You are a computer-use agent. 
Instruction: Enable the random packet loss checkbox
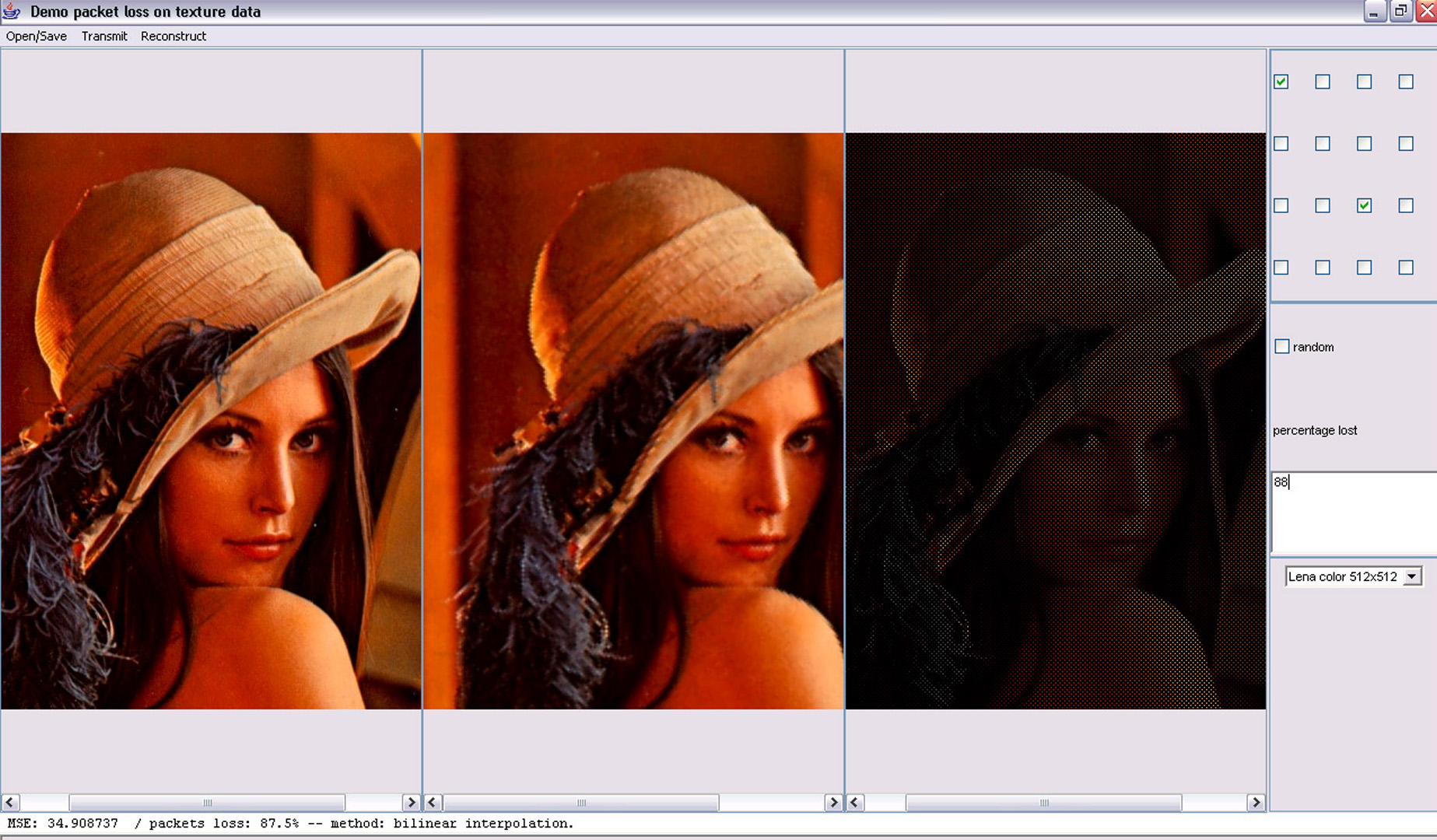(x=1282, y=347)
